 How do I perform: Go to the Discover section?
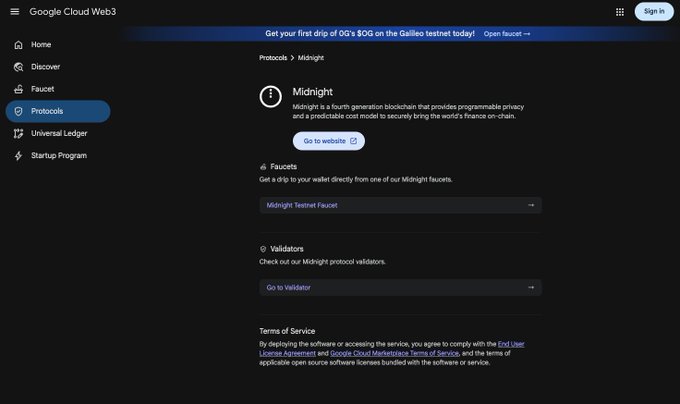58,67
